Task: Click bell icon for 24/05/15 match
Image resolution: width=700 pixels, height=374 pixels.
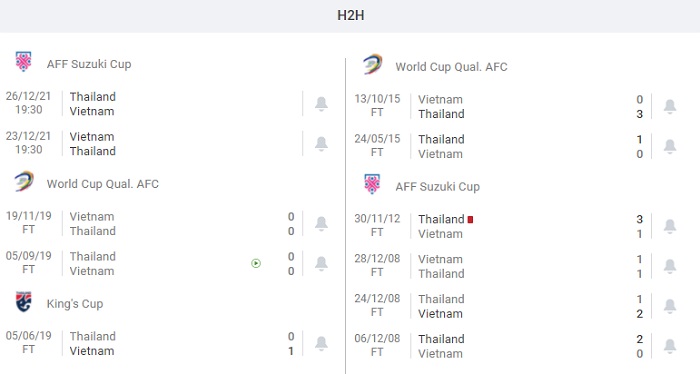Action: [670, 146]
